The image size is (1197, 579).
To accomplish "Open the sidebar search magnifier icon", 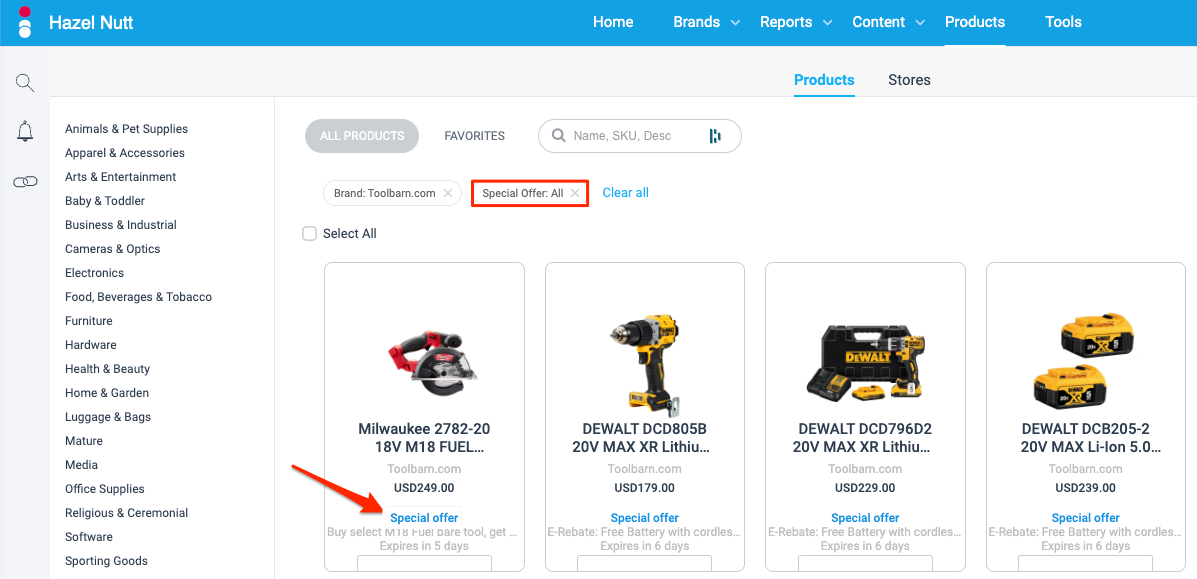I will pos(25,83).
